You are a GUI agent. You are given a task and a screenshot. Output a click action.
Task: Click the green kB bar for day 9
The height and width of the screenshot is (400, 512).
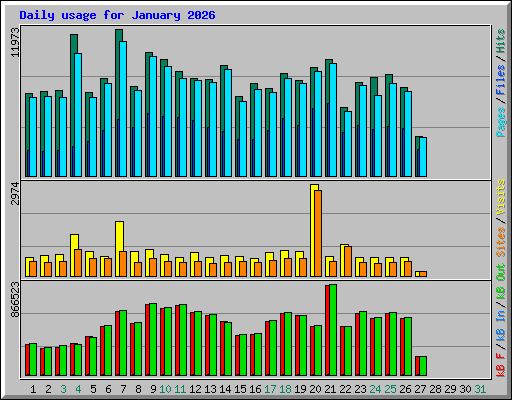click(153, 339)
